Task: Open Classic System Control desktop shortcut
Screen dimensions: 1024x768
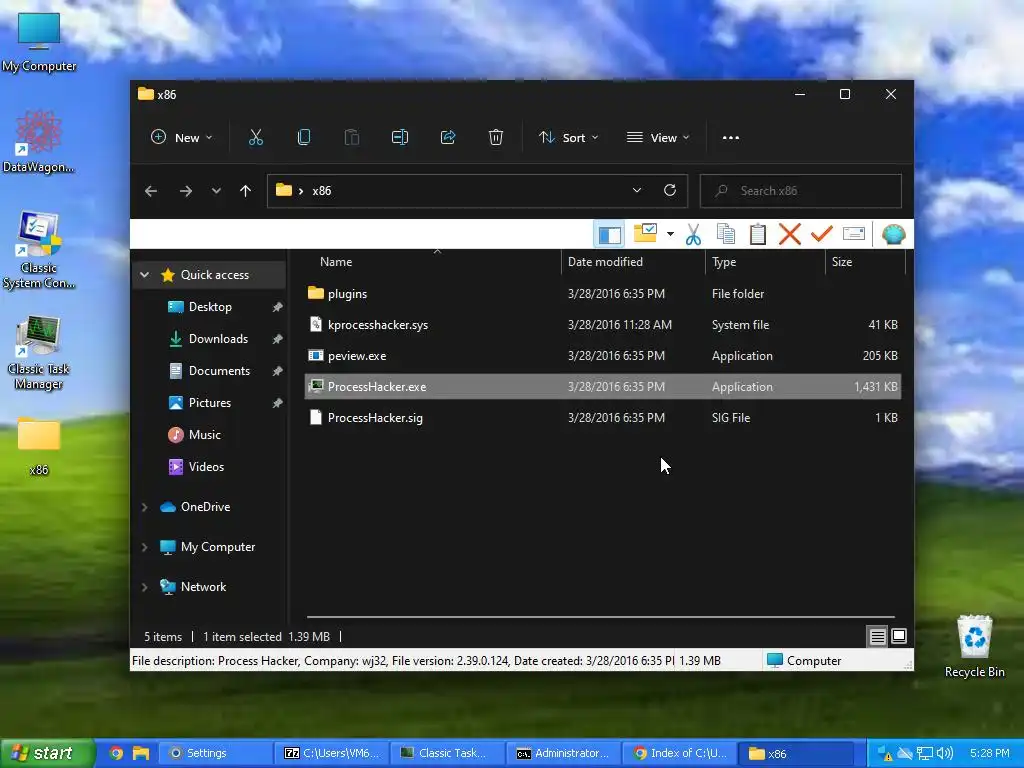Action: pos(39,250)
